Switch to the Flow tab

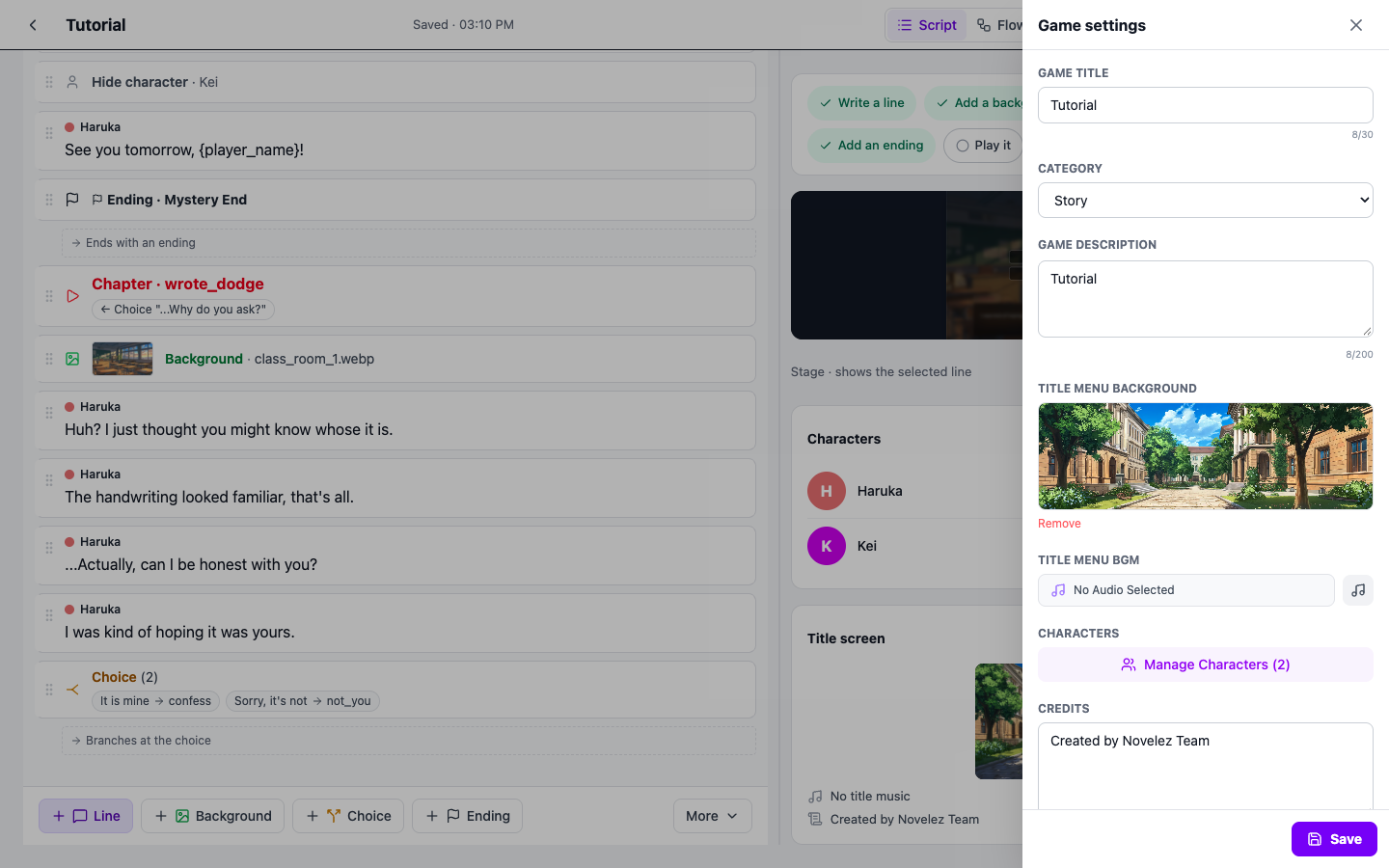pyautogui.click(x=999, y=25)
